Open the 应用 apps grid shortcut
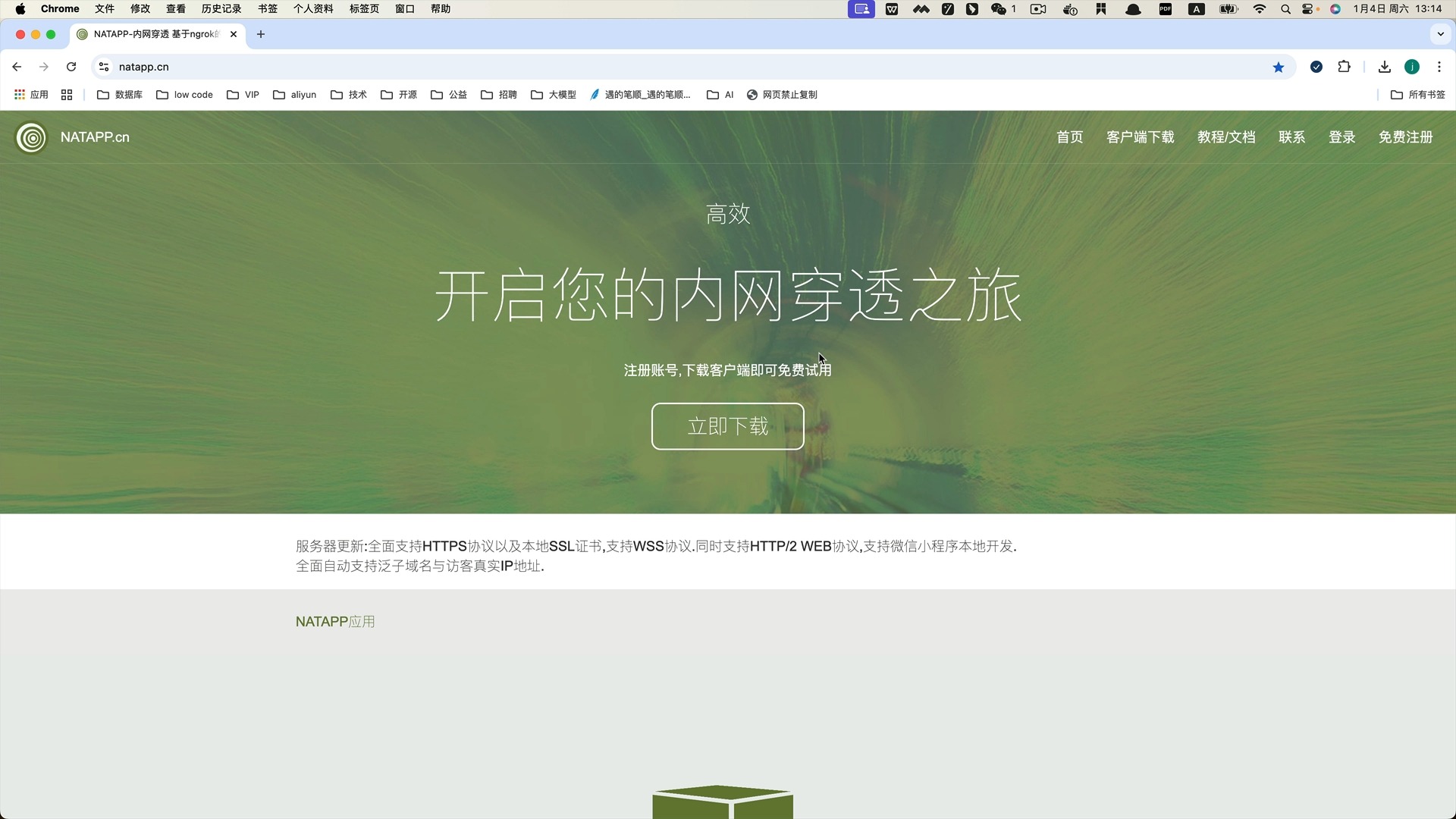 click(31, 95)
